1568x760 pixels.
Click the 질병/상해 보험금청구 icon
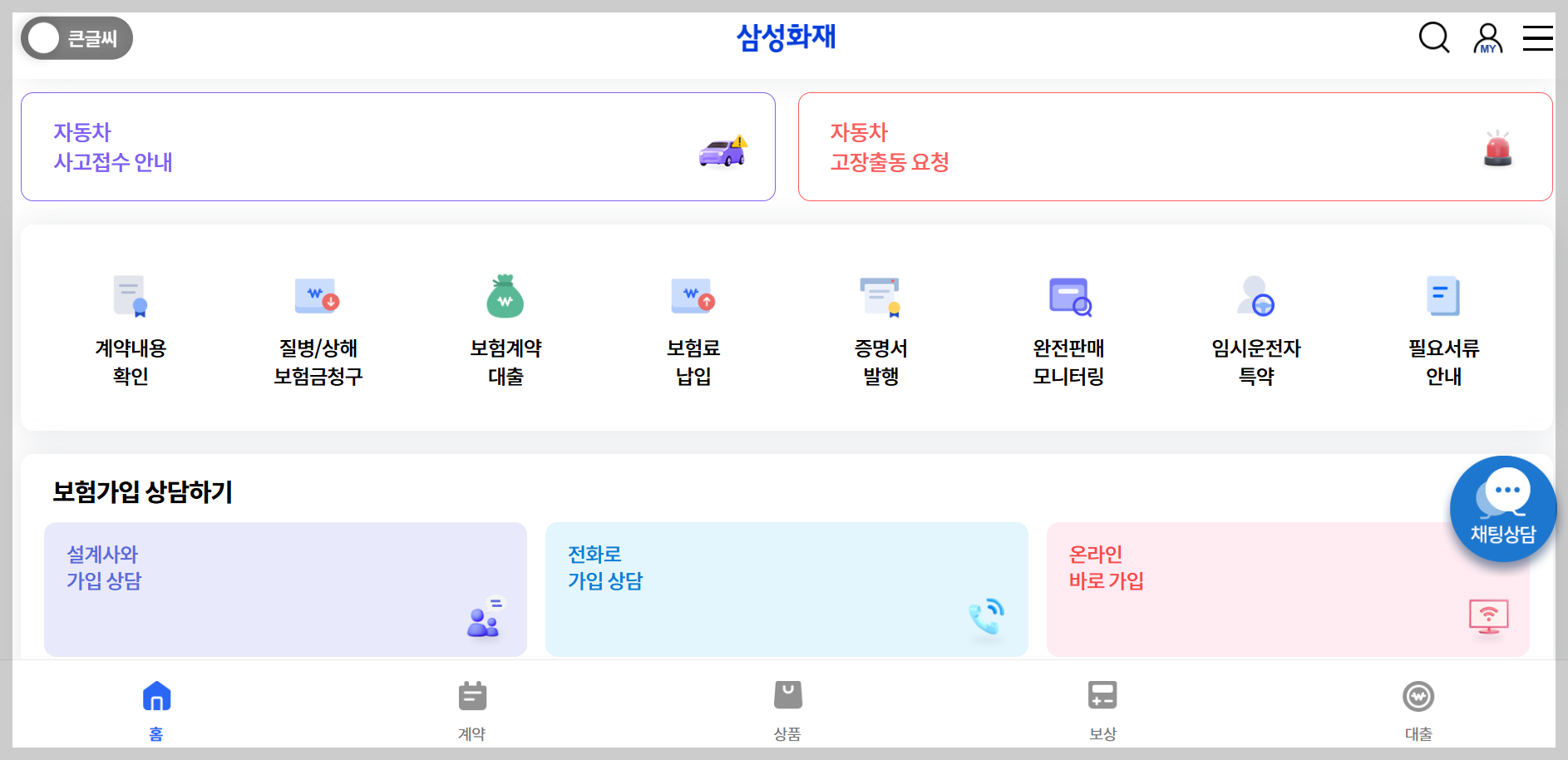[x=318, y=296]
